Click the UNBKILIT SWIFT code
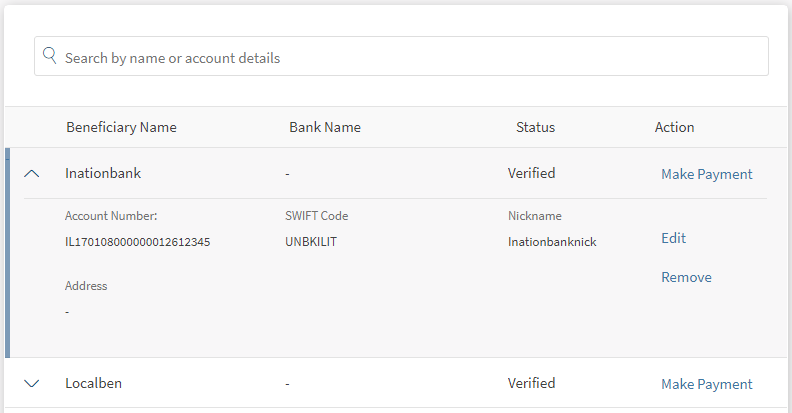792x413 pixels. 313,242
